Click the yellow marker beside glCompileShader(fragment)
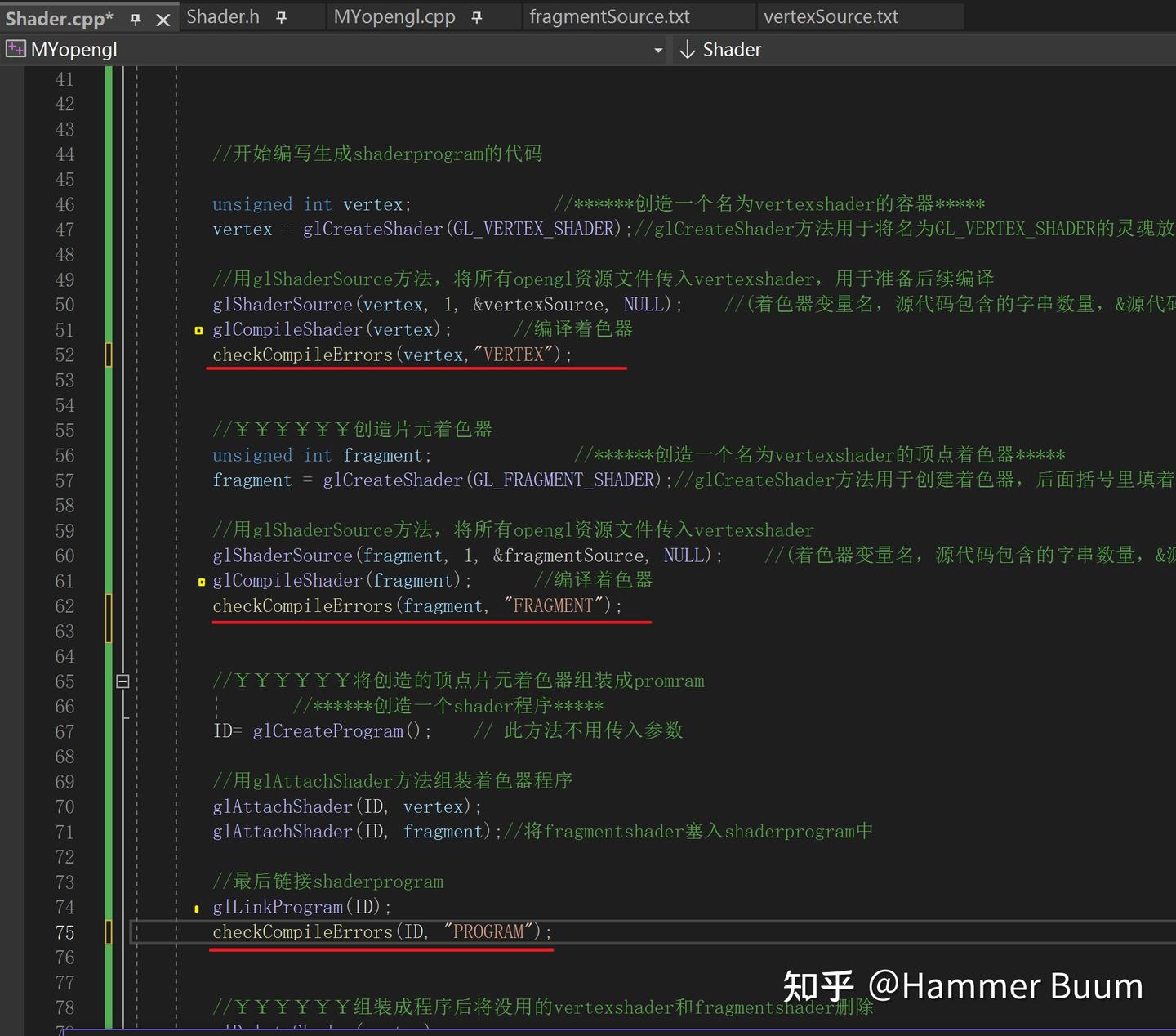This screenshot has height=1036, width=1176. (201, 582)
